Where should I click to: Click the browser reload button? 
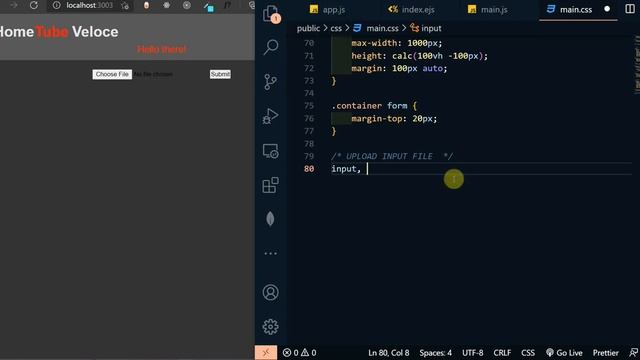pos(34,5)
